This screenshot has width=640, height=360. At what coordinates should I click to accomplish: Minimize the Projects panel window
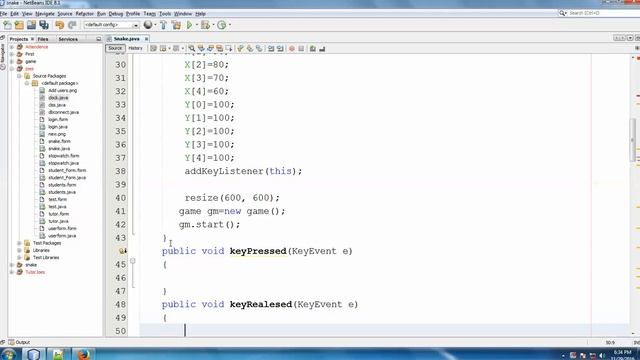[98, 39]
